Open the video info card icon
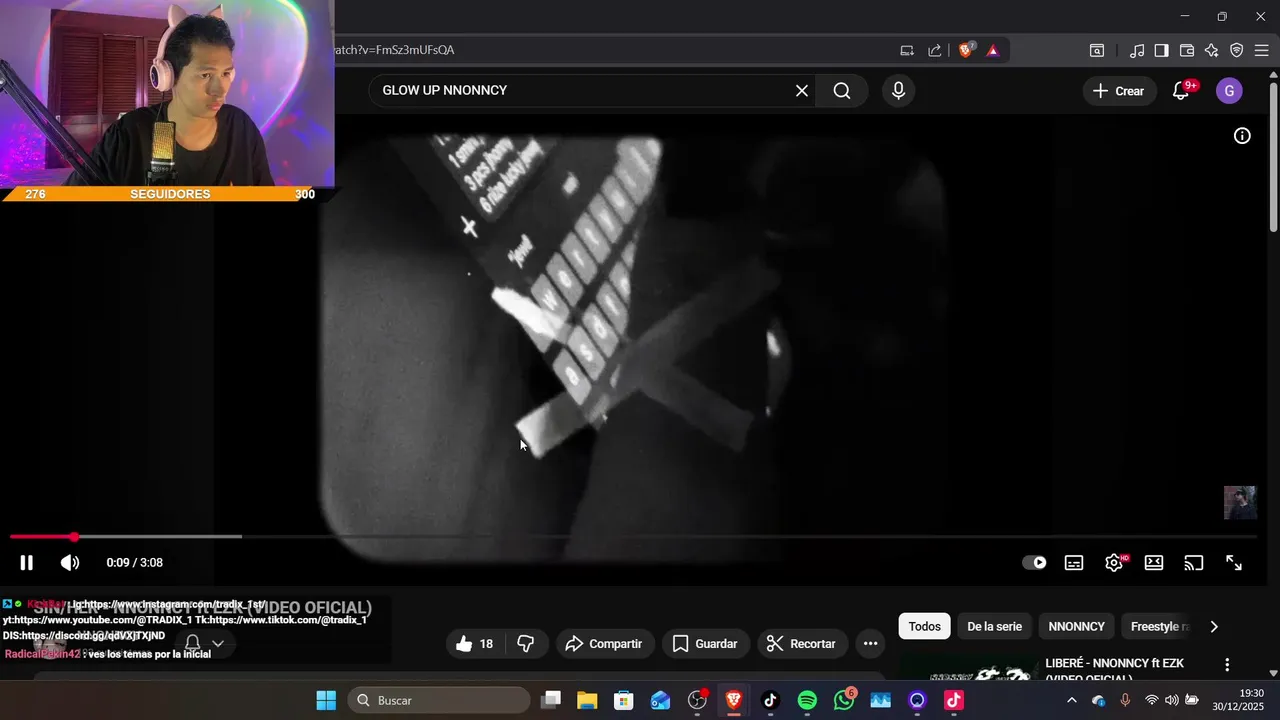Viewport: 1280px width, 720px height. coord(1242,136)
